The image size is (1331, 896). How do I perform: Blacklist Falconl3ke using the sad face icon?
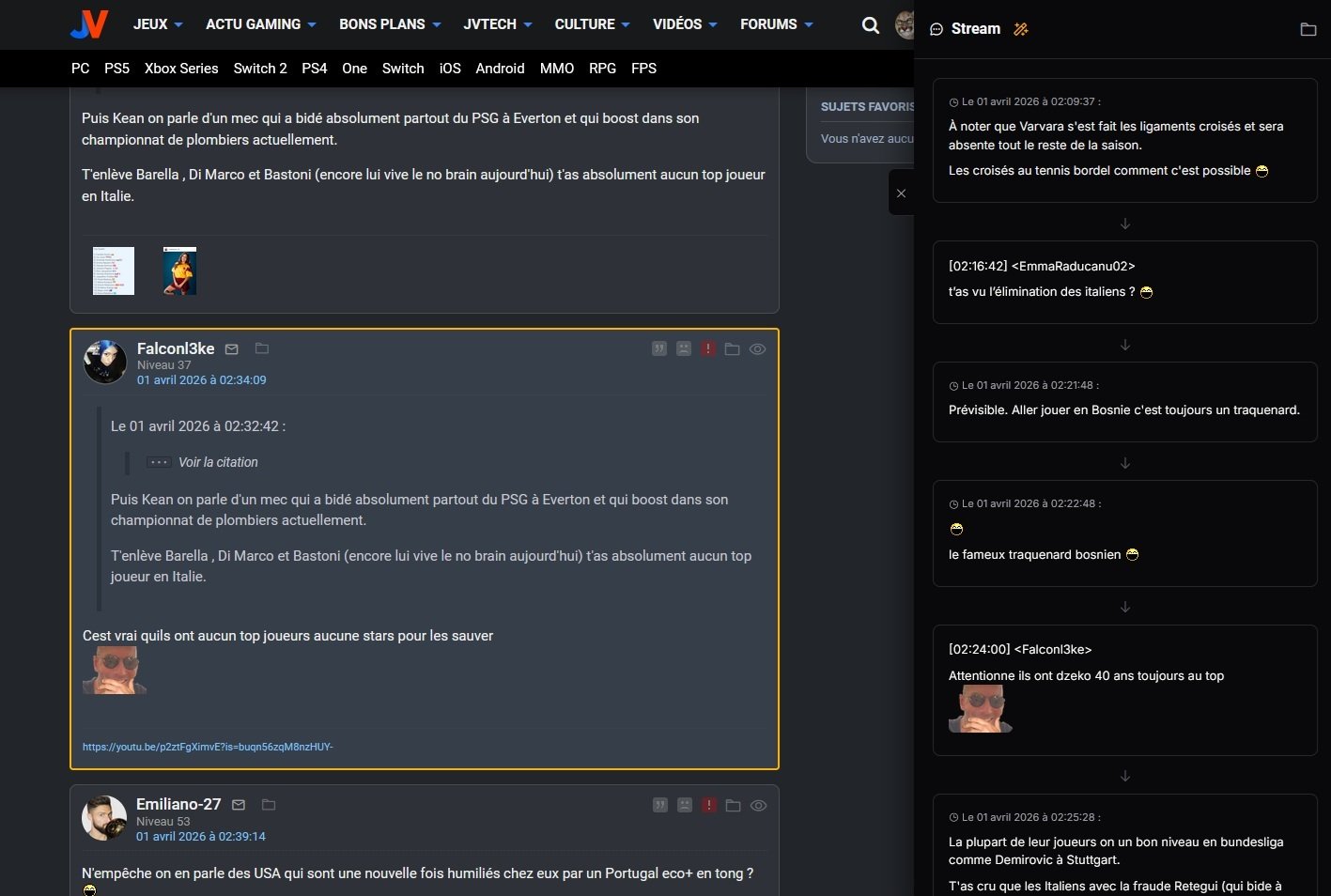[684, 348]
